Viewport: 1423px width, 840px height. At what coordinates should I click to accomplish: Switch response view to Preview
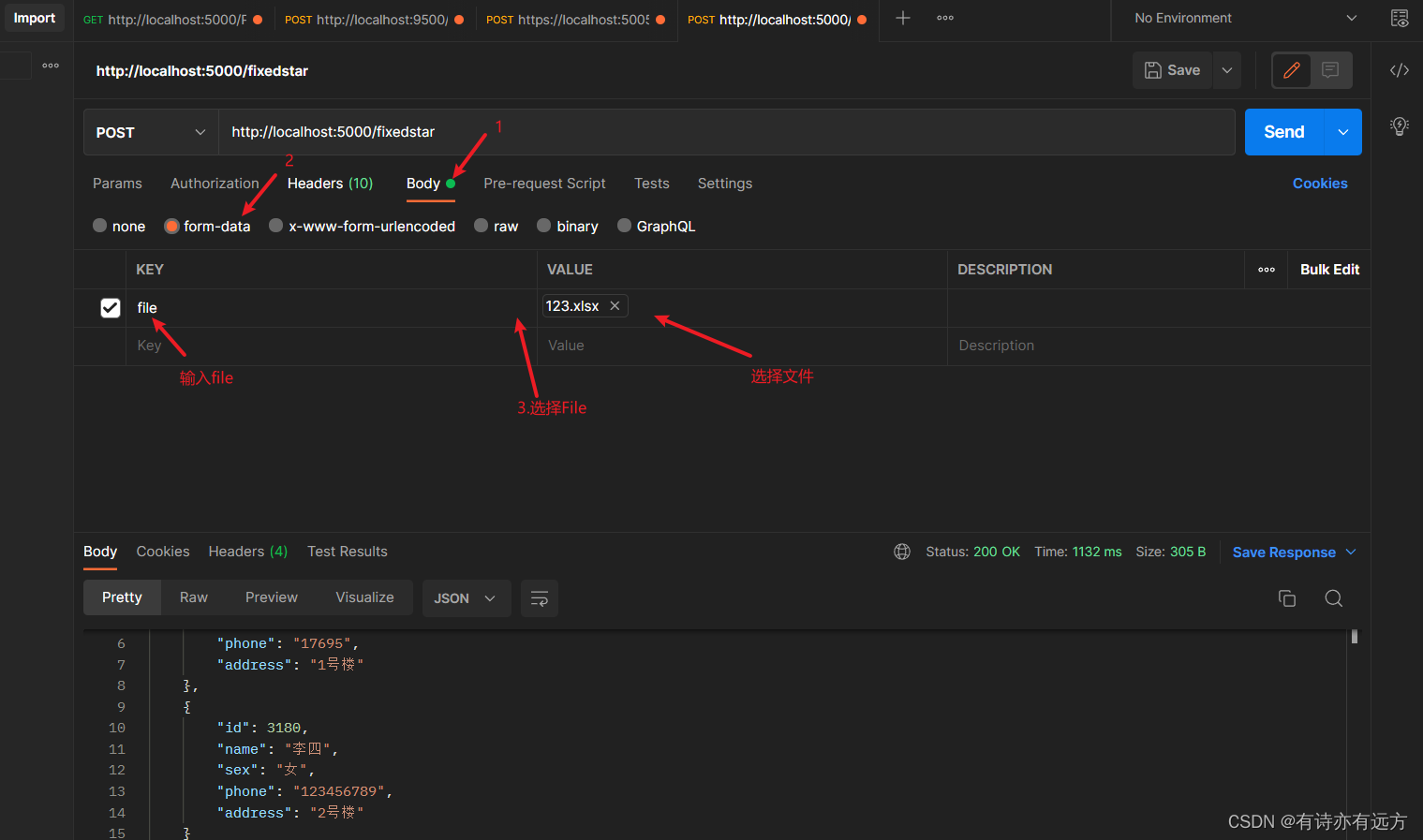(x=272, y=597)
